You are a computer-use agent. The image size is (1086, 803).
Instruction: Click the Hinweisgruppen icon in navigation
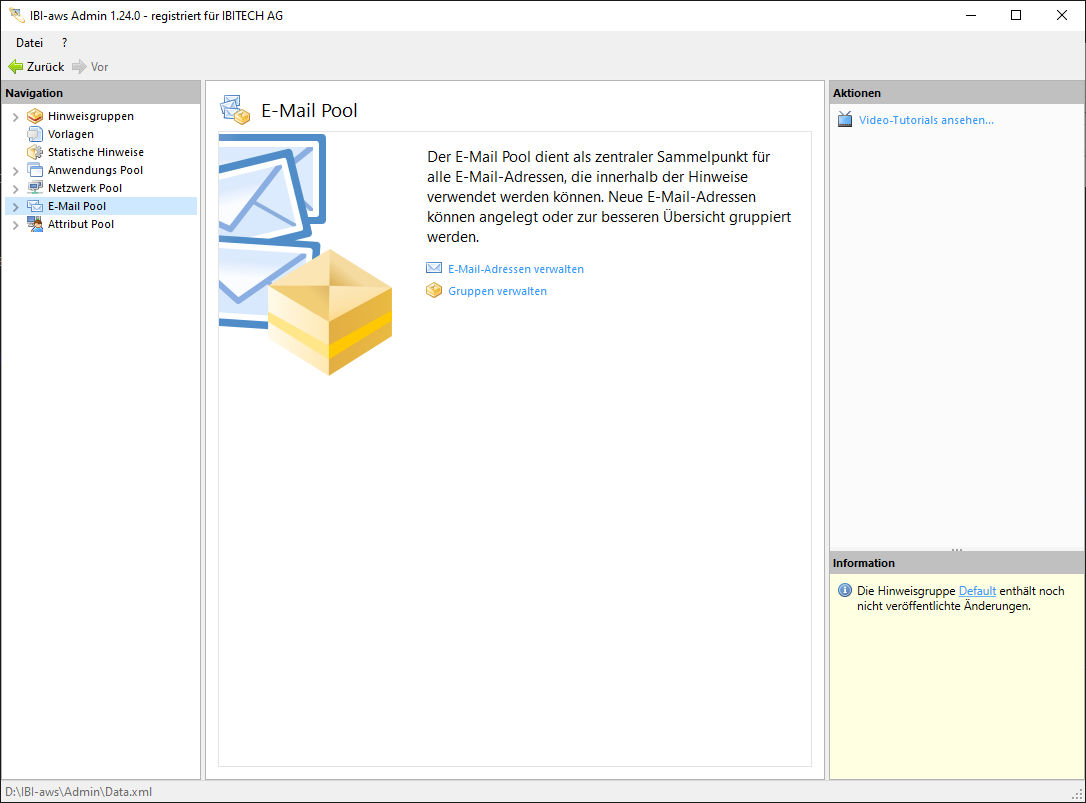tap(35, 116)
